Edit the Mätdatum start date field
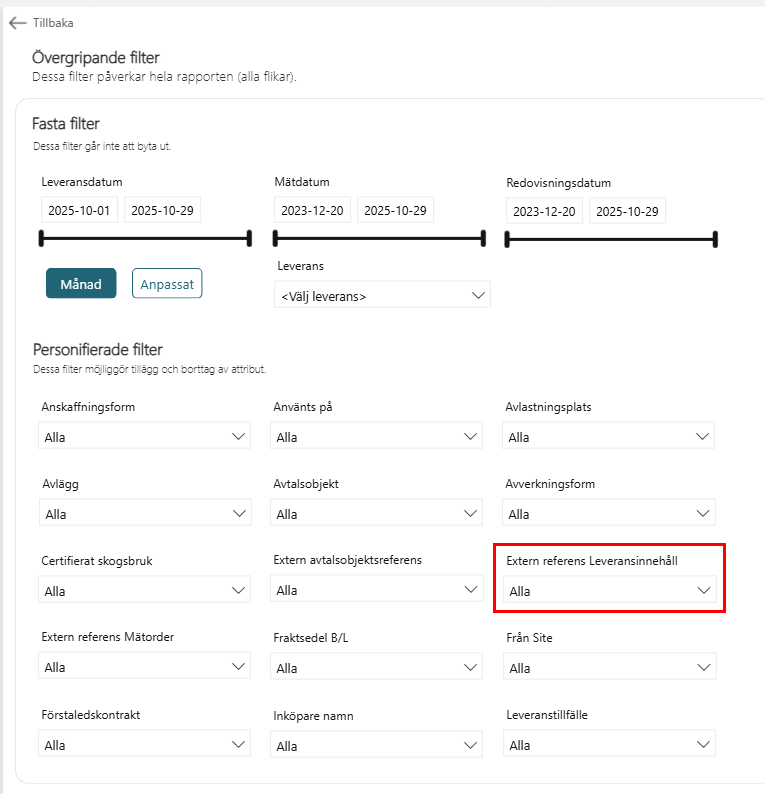The width and height of the screenshot is (765, 794). pos(312,211)
